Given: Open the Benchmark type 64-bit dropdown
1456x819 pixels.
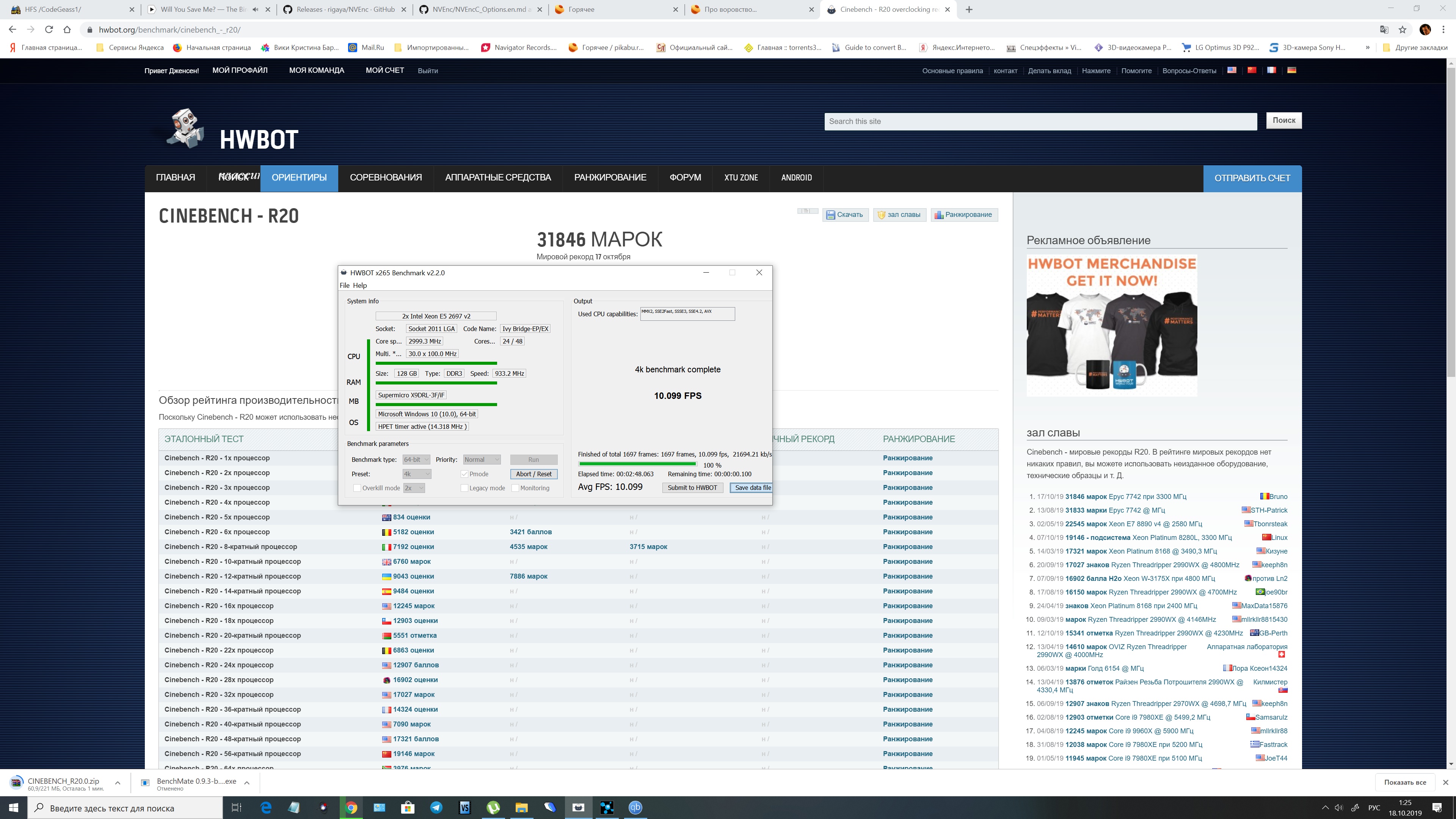Looking at the screenshot, I should coord(417,460).
